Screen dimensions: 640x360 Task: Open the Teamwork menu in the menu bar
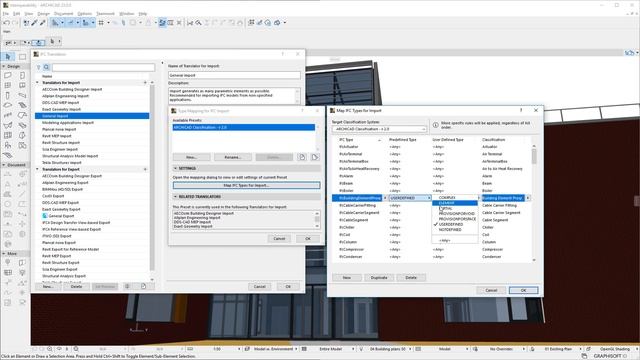click(105, 13)
